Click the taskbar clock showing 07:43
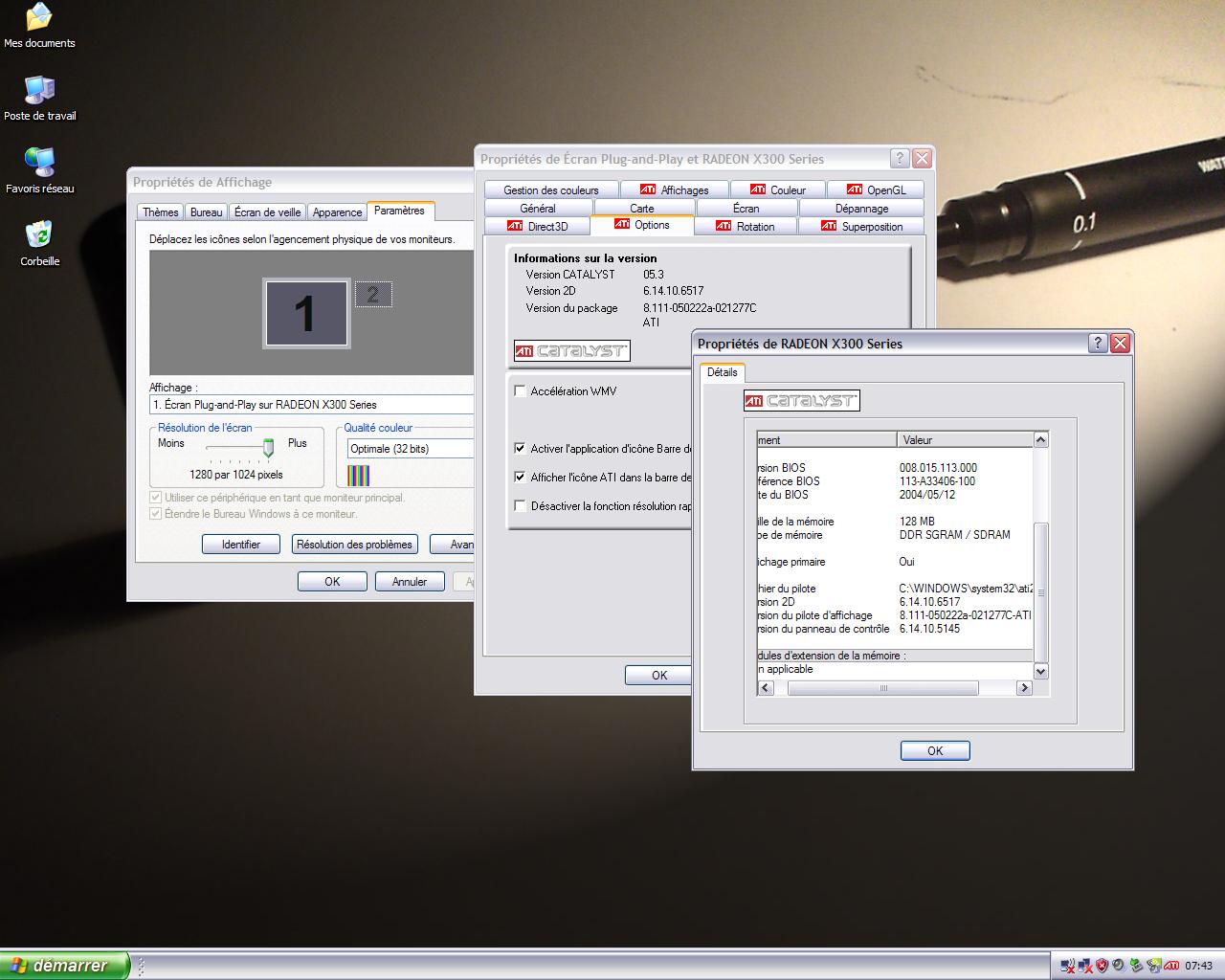 (1199, 966)
